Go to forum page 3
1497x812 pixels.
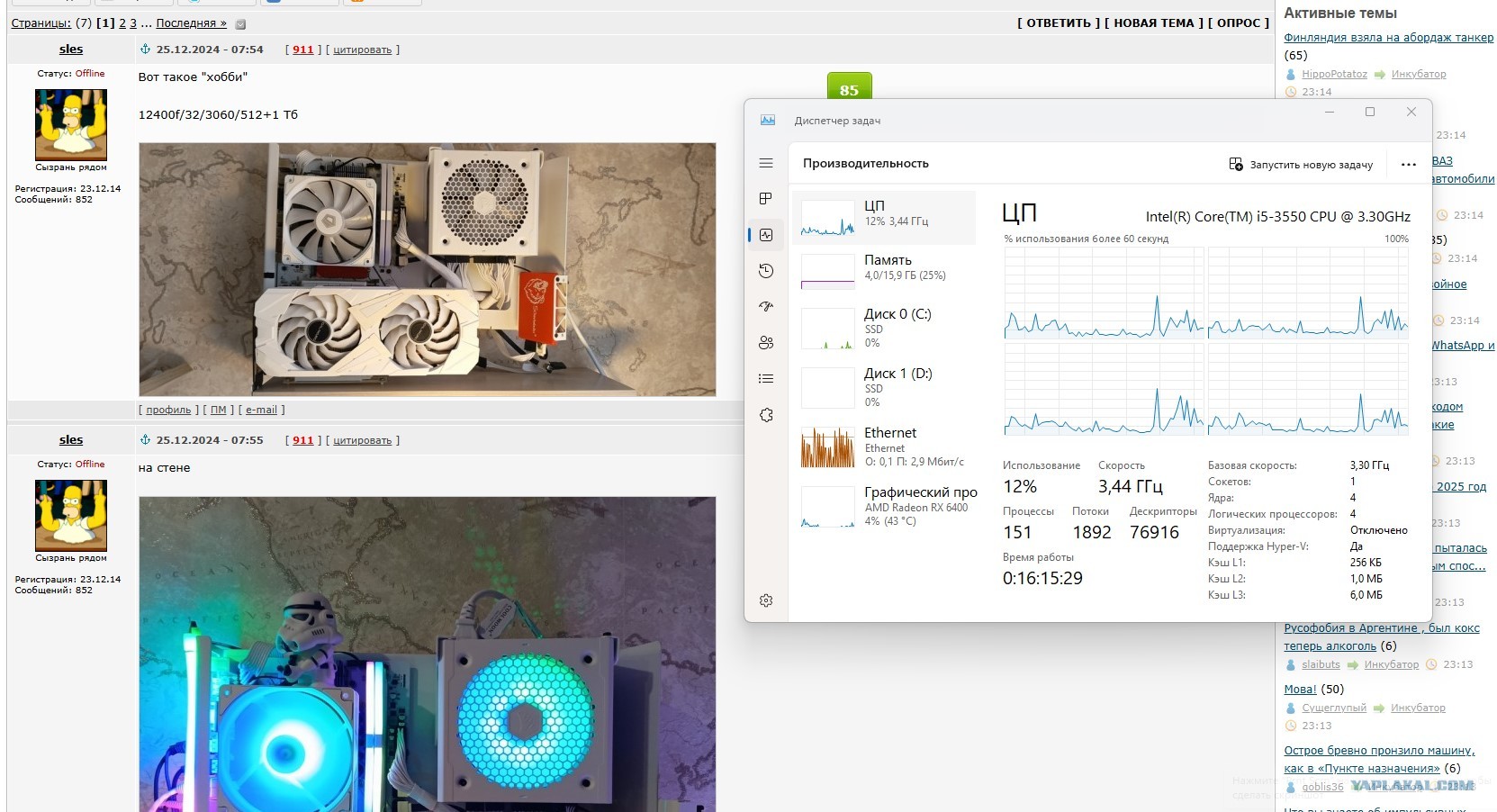[133, 23]
